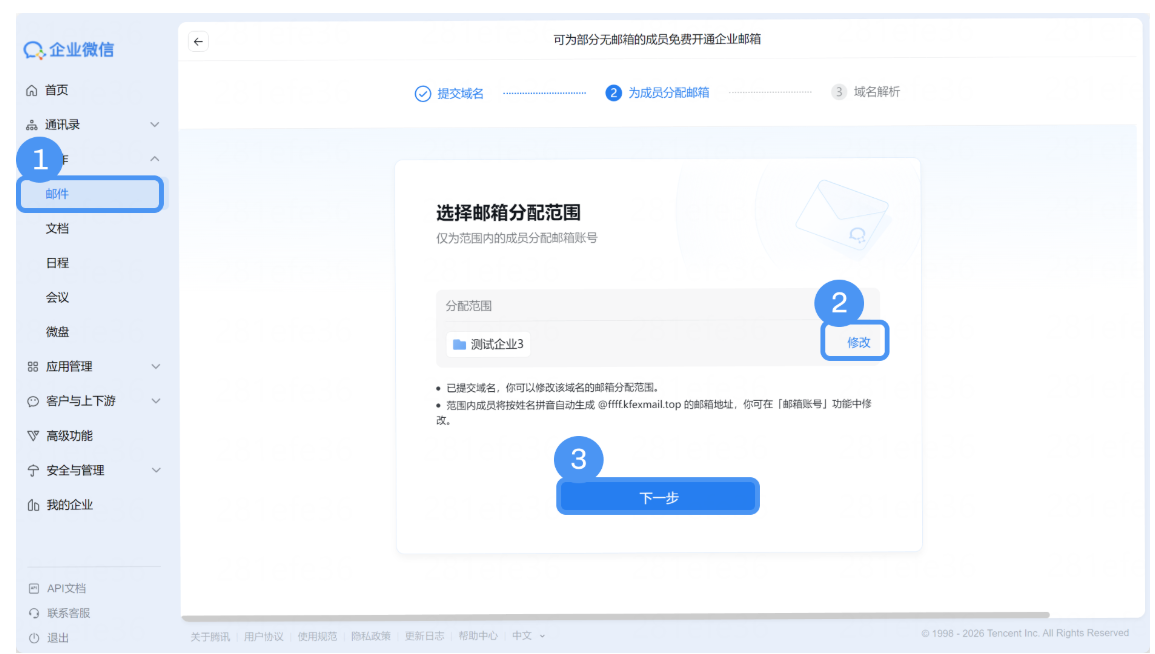Click the 修改 button
This screenshot has height=654, width=1155.
[858, 342]
